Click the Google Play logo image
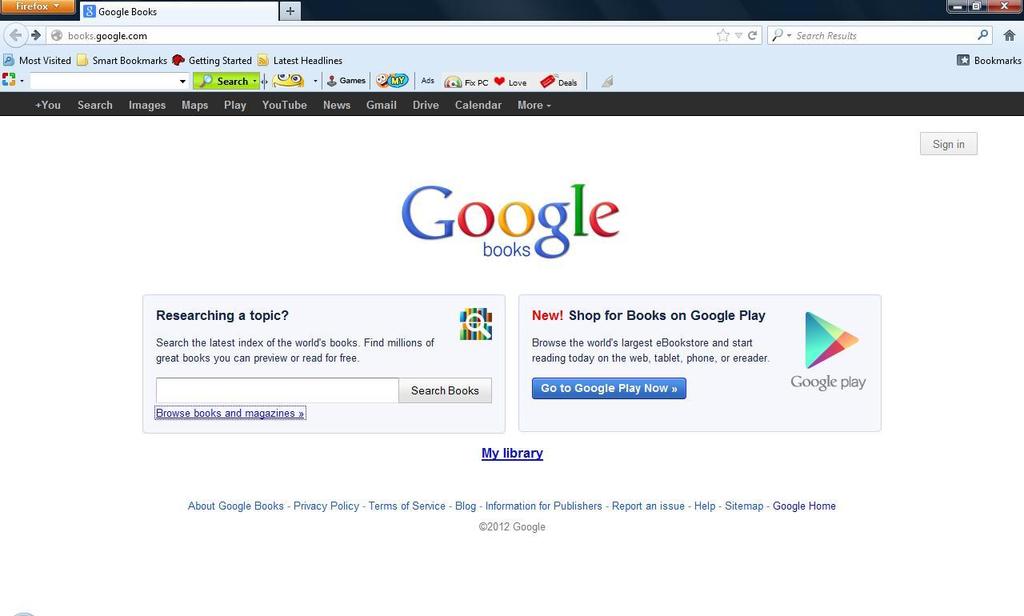Viewport: 1024px width, 616px height. (x=828, y=351)
